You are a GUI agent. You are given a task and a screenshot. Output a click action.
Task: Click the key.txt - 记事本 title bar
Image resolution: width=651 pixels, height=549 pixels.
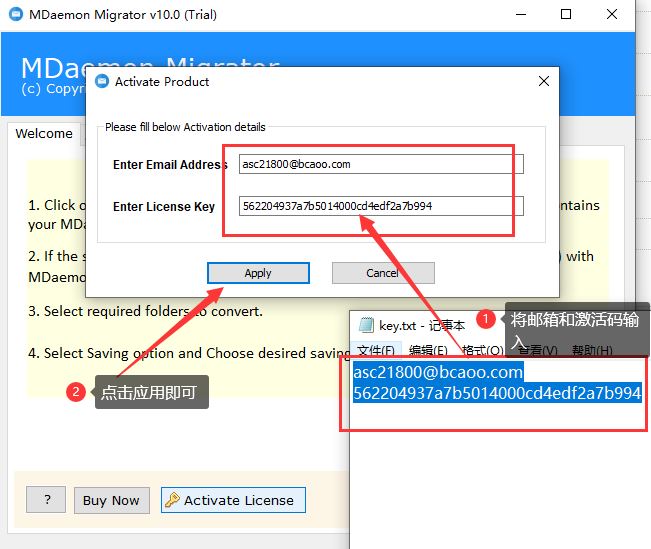pos(422,326)
